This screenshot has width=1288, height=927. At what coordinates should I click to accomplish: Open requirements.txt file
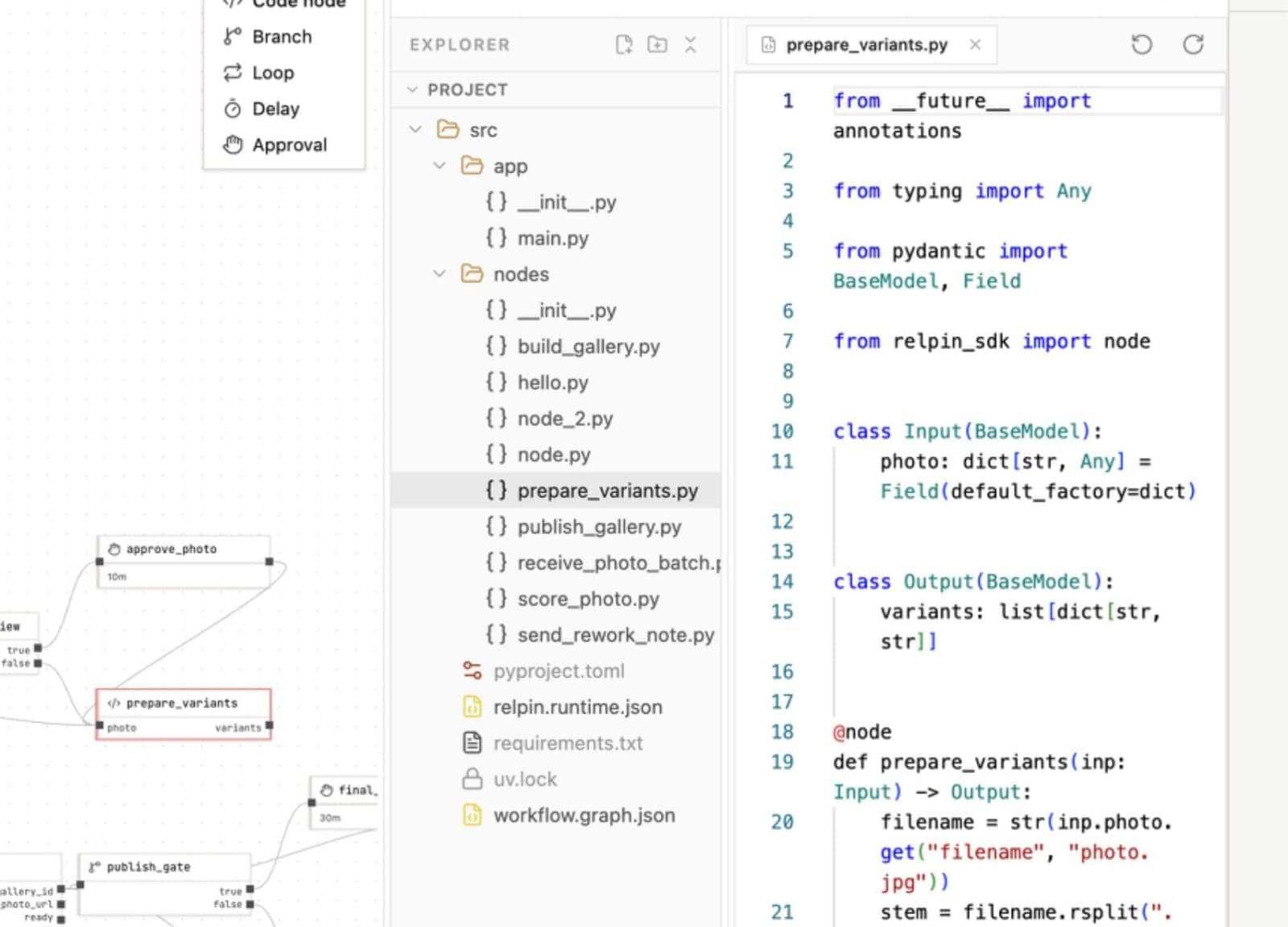[x=555, y=743]
